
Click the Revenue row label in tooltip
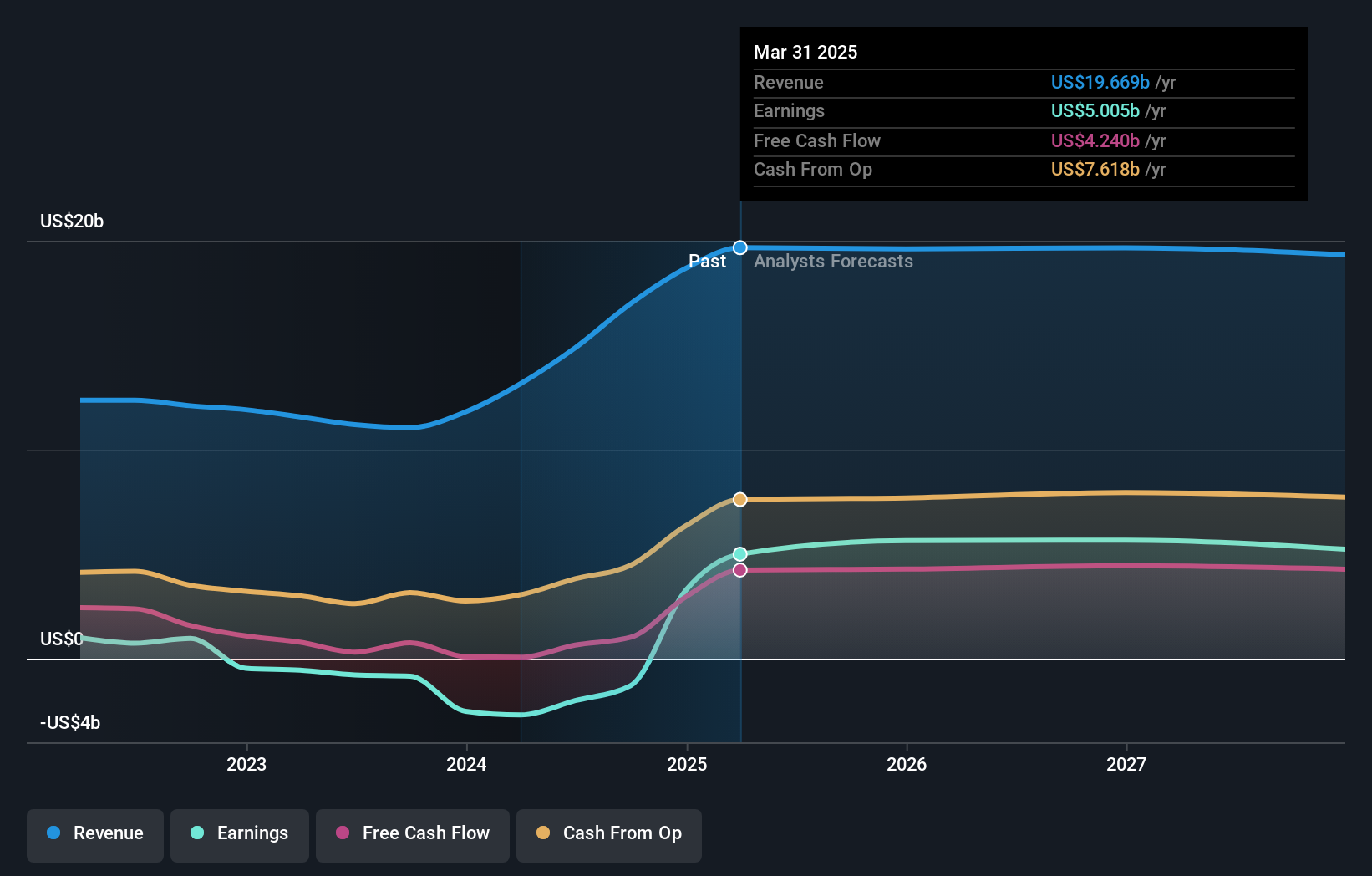point(789,82)
